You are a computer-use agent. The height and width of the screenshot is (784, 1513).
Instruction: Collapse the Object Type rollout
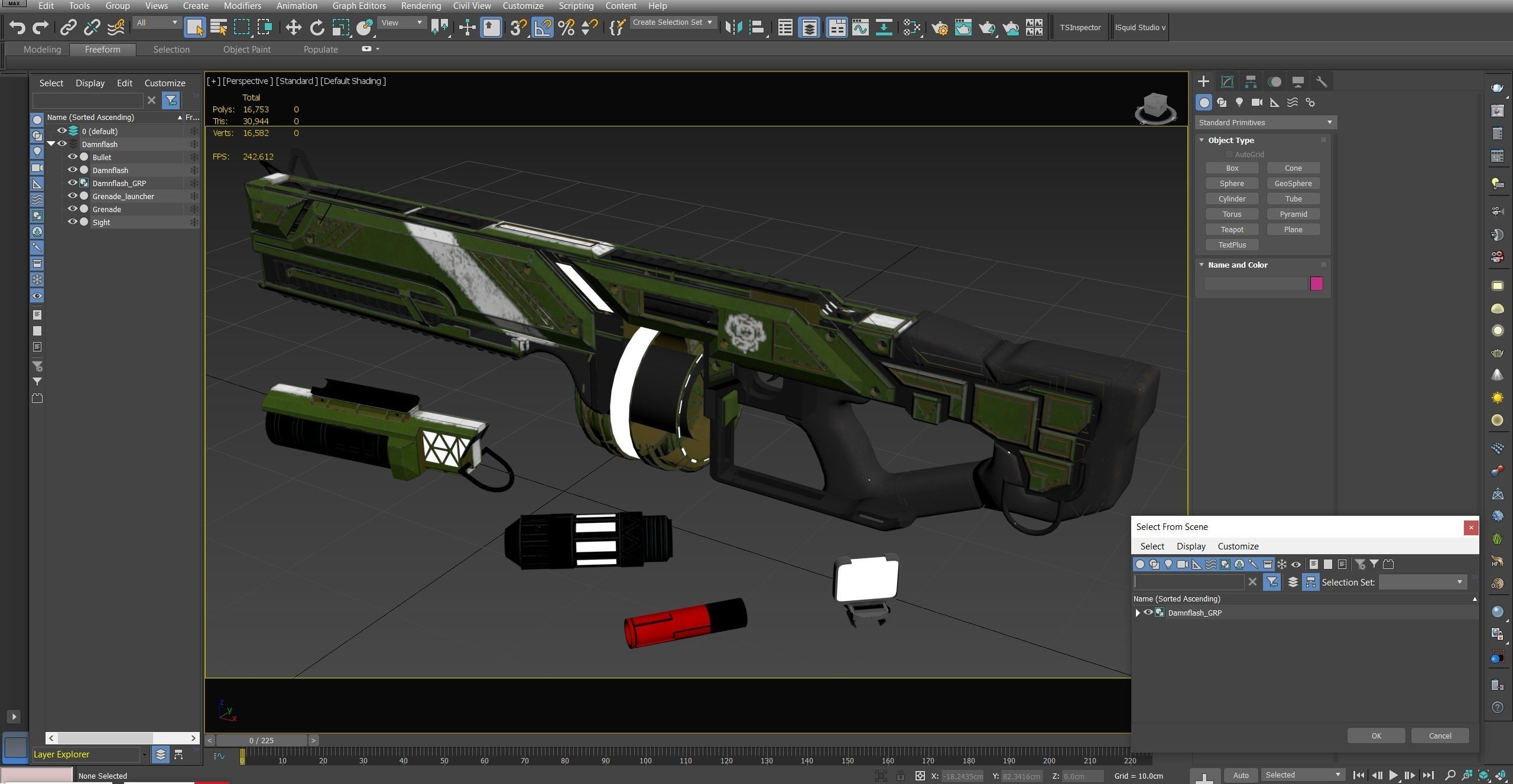coord(1202,140)
